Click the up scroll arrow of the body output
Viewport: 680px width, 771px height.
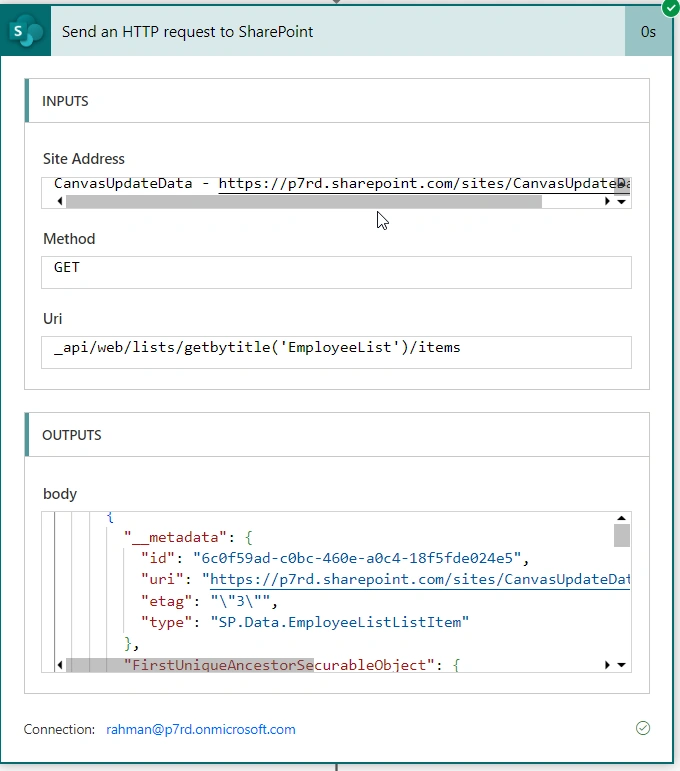pos(621,518)
